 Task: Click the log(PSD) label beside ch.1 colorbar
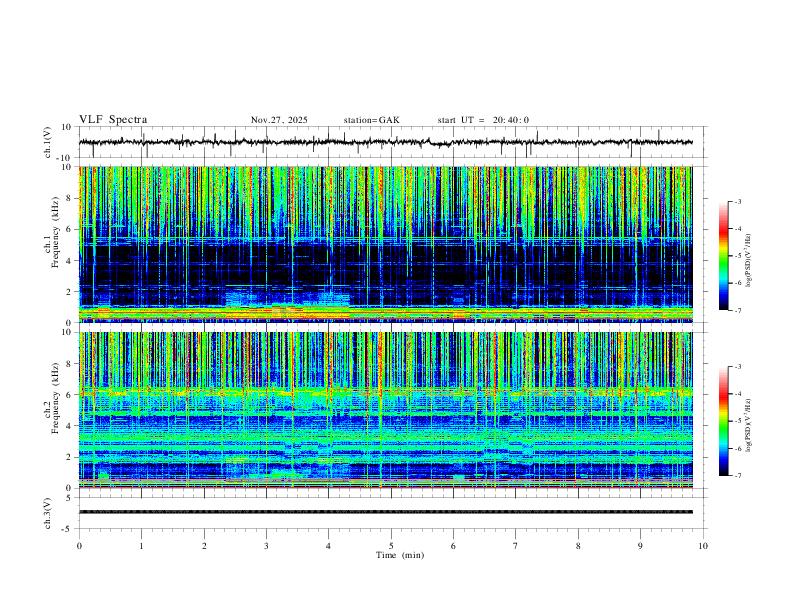tap(748, 261)
